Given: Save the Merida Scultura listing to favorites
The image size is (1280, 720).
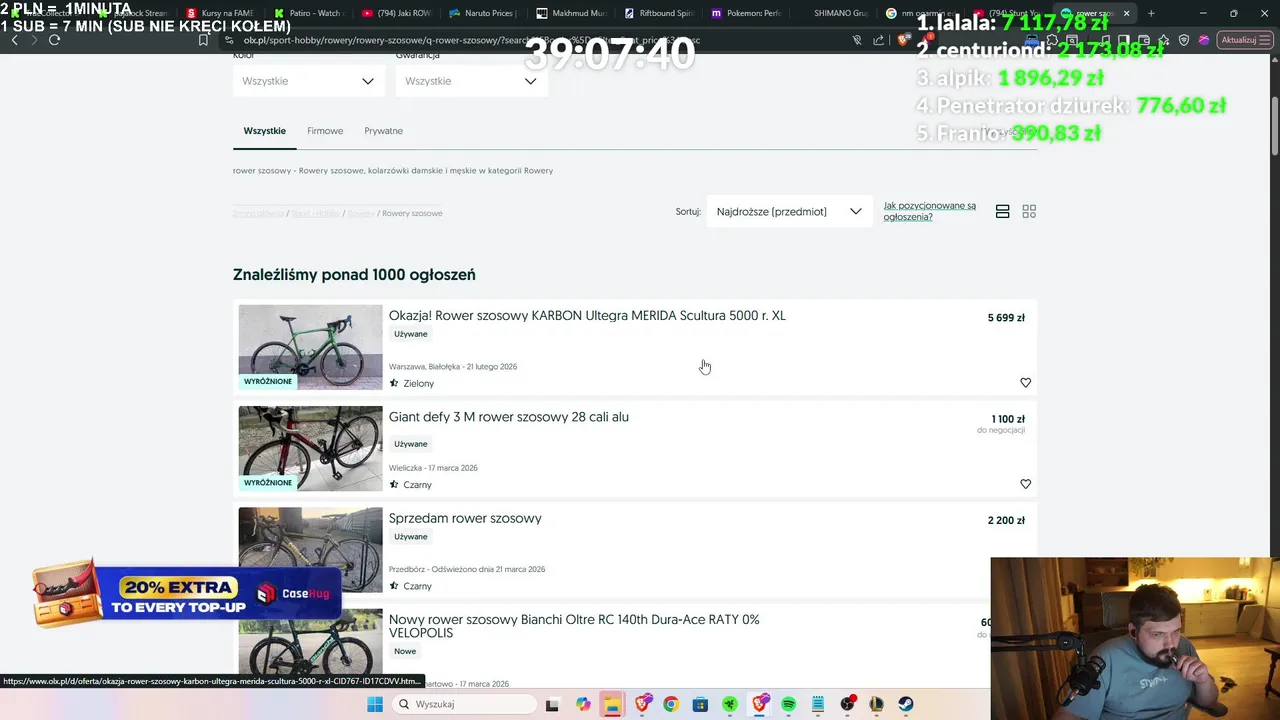Looking at the screenshot, I should click(x=1025, y=383).
